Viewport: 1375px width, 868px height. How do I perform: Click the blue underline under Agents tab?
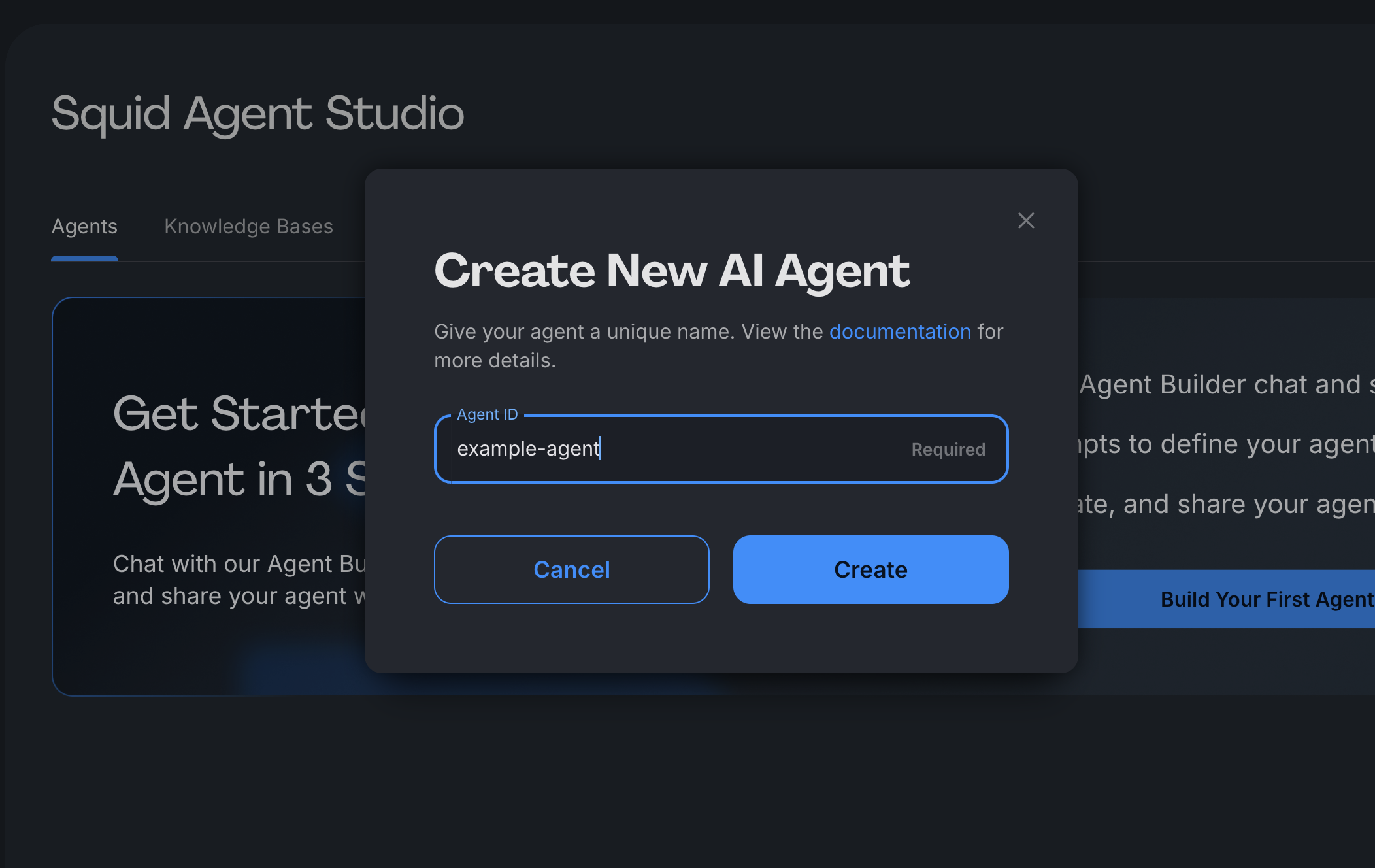[x=84, y=260]
